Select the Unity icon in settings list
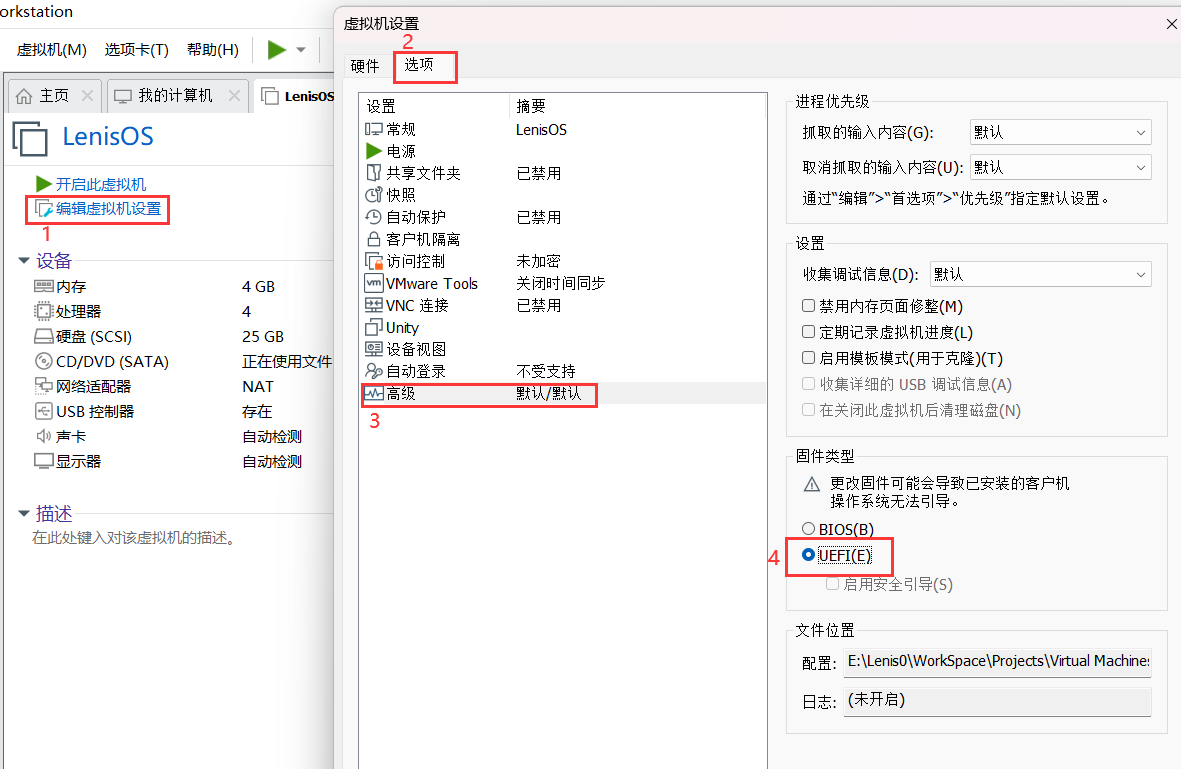Screen dimensions: 1181x769 click(374, 328)
